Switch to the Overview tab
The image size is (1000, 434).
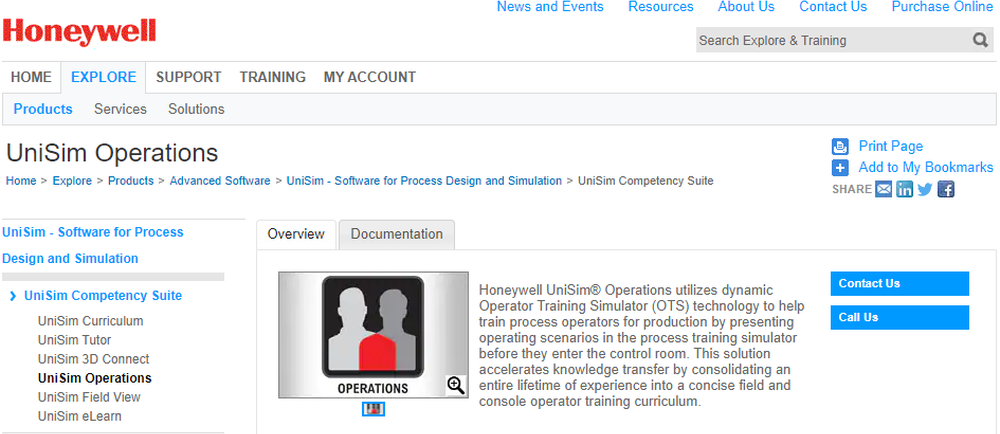pos(296,234)
